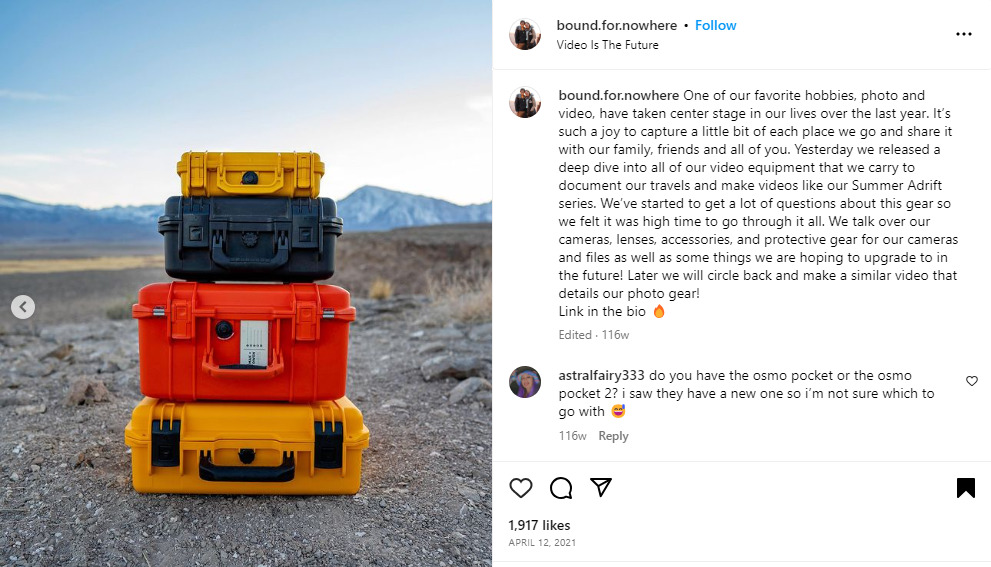The height and width of the screenshot is (567, 991).
Task: Open astralfairy333's profile picture
Action: [x=525, y=382]
